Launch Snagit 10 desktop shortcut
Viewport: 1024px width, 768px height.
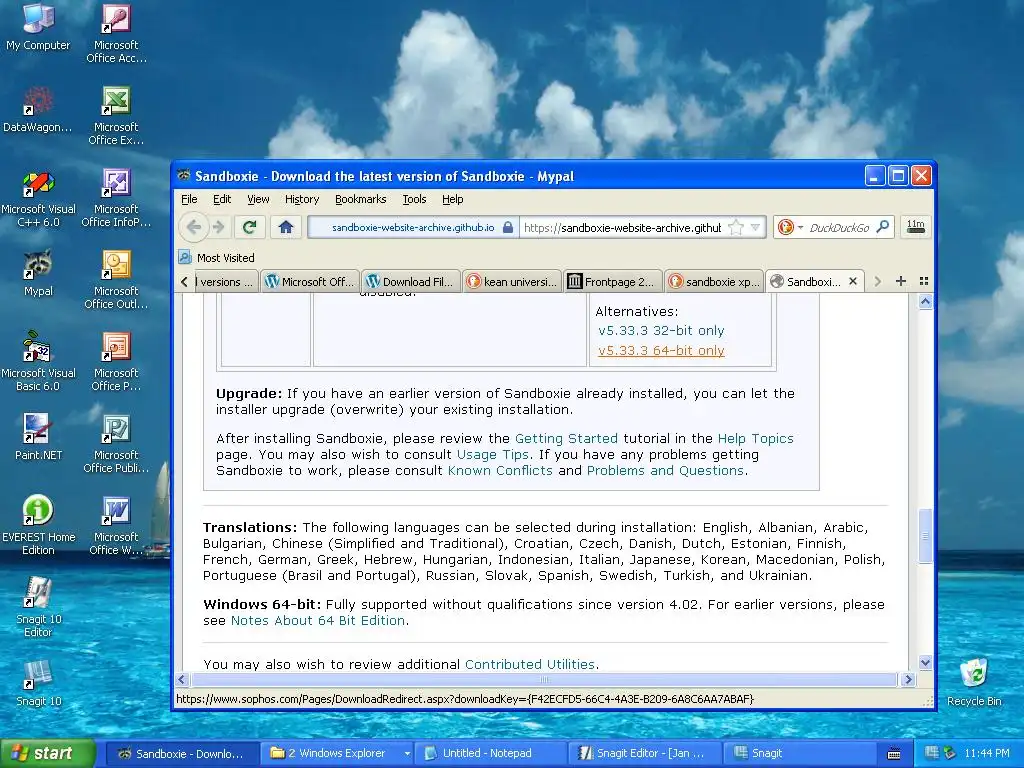point(38,683)
